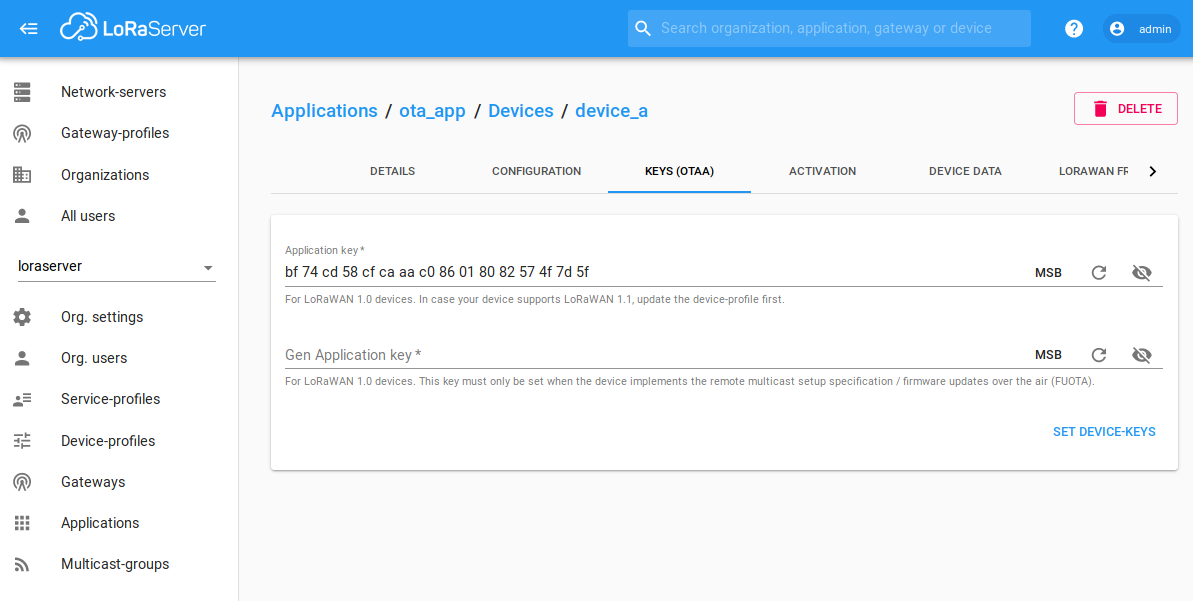
Task: Collapse the sidebar using arrow icon
Action: pos(28,28)
